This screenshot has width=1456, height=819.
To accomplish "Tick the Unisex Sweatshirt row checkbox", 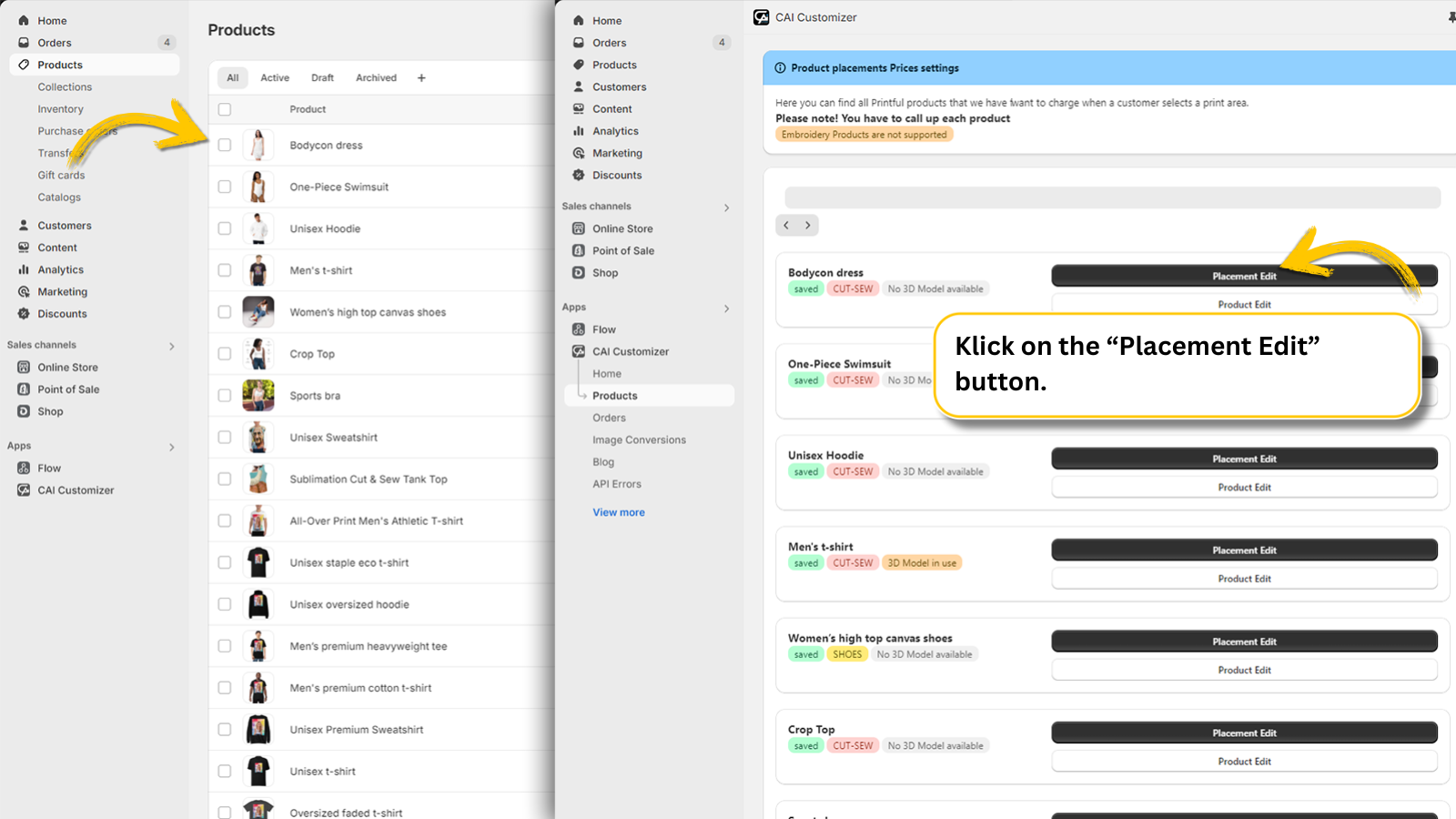I will (225, 438).
